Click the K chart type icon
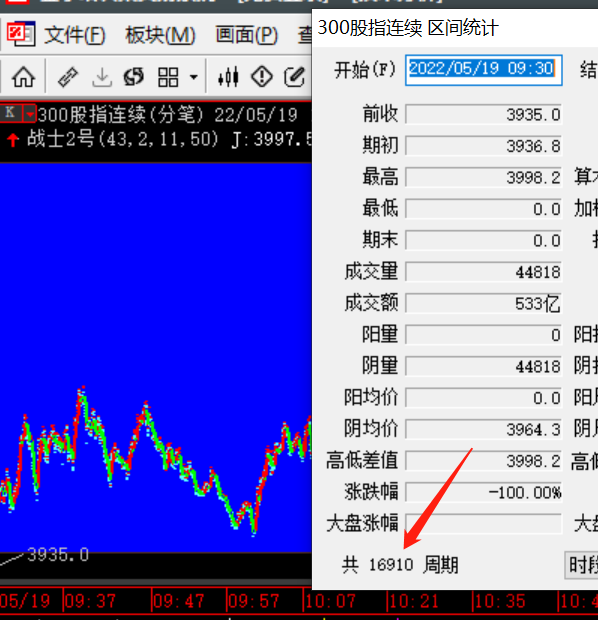 click(x=10, y=113)
